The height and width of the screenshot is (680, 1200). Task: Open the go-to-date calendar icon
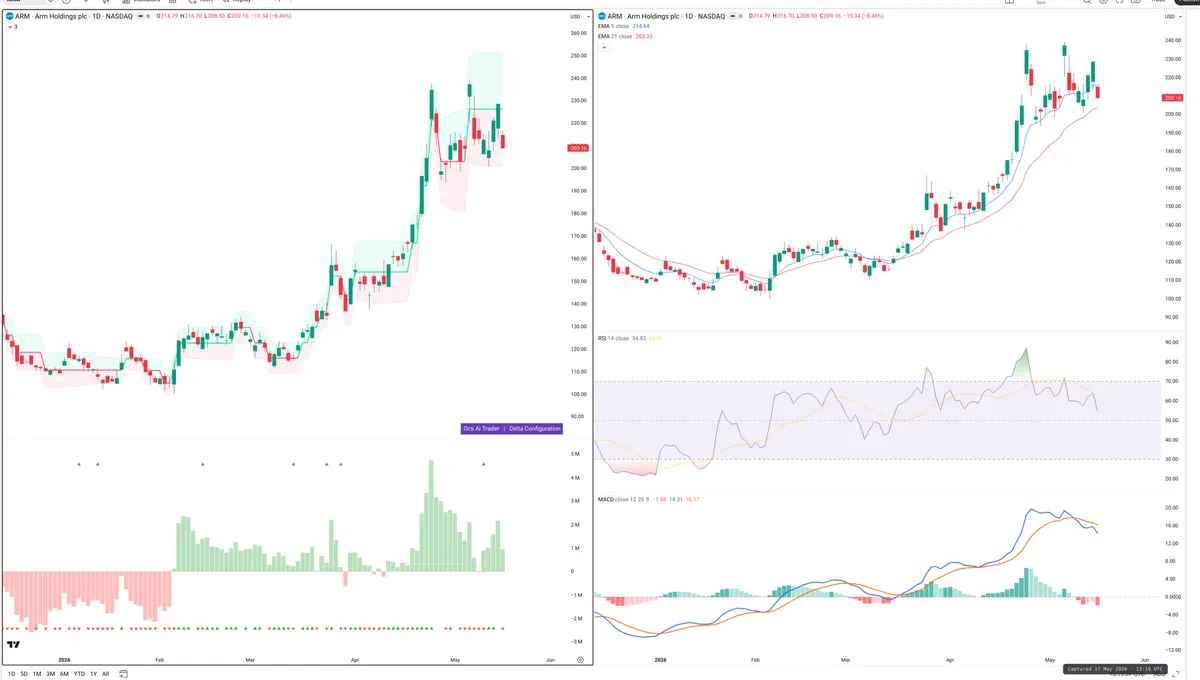tap(123, 674)
